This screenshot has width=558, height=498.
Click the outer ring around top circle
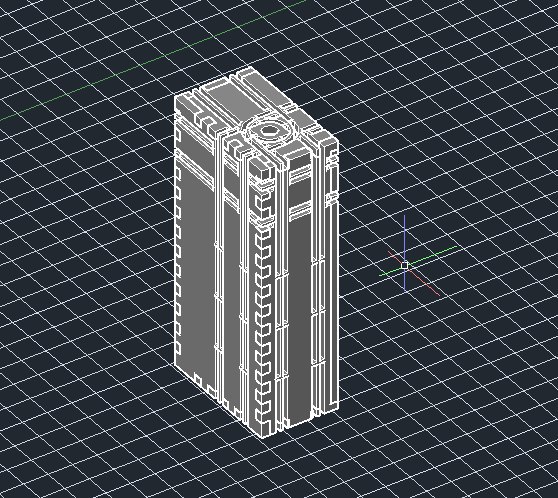(x=268, y=131)
